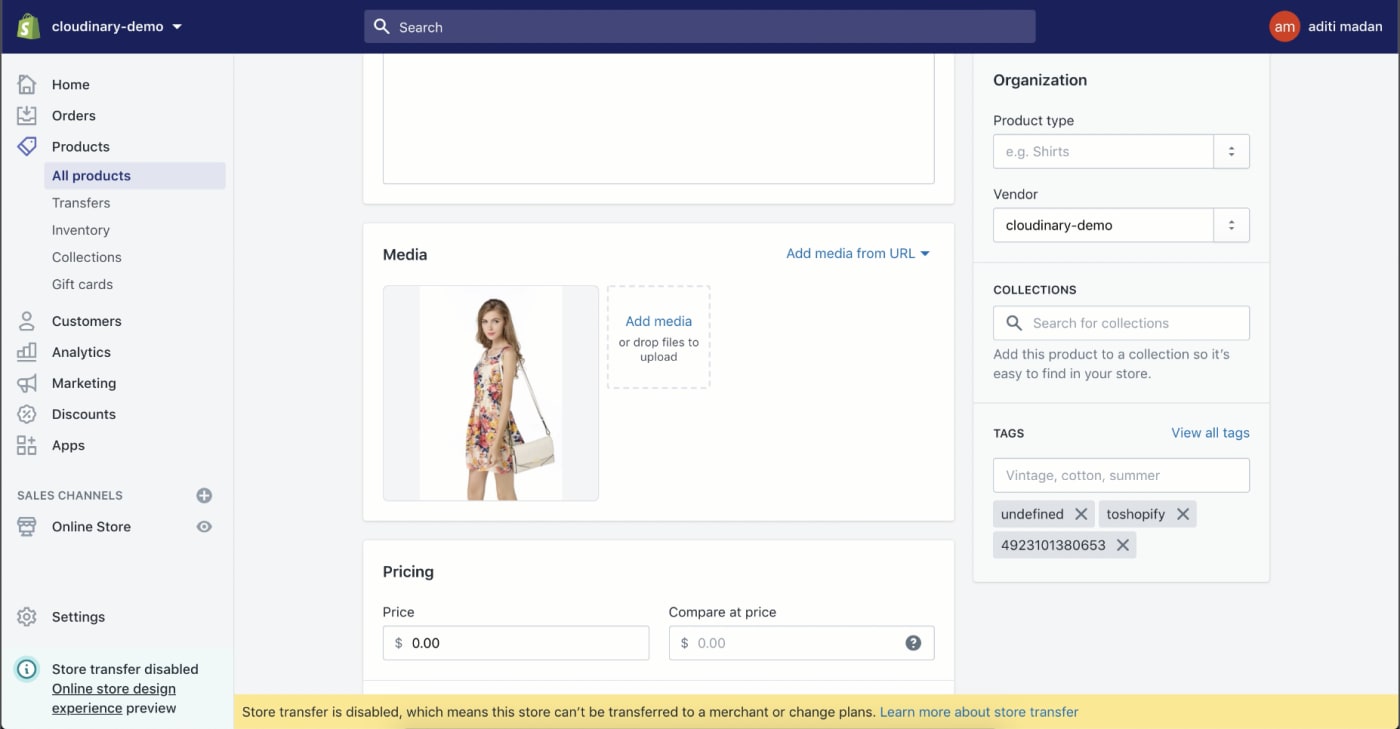Open the Shopify Settings gear
The height and width of the screenshot is (729, 1400).
point(77,617)
